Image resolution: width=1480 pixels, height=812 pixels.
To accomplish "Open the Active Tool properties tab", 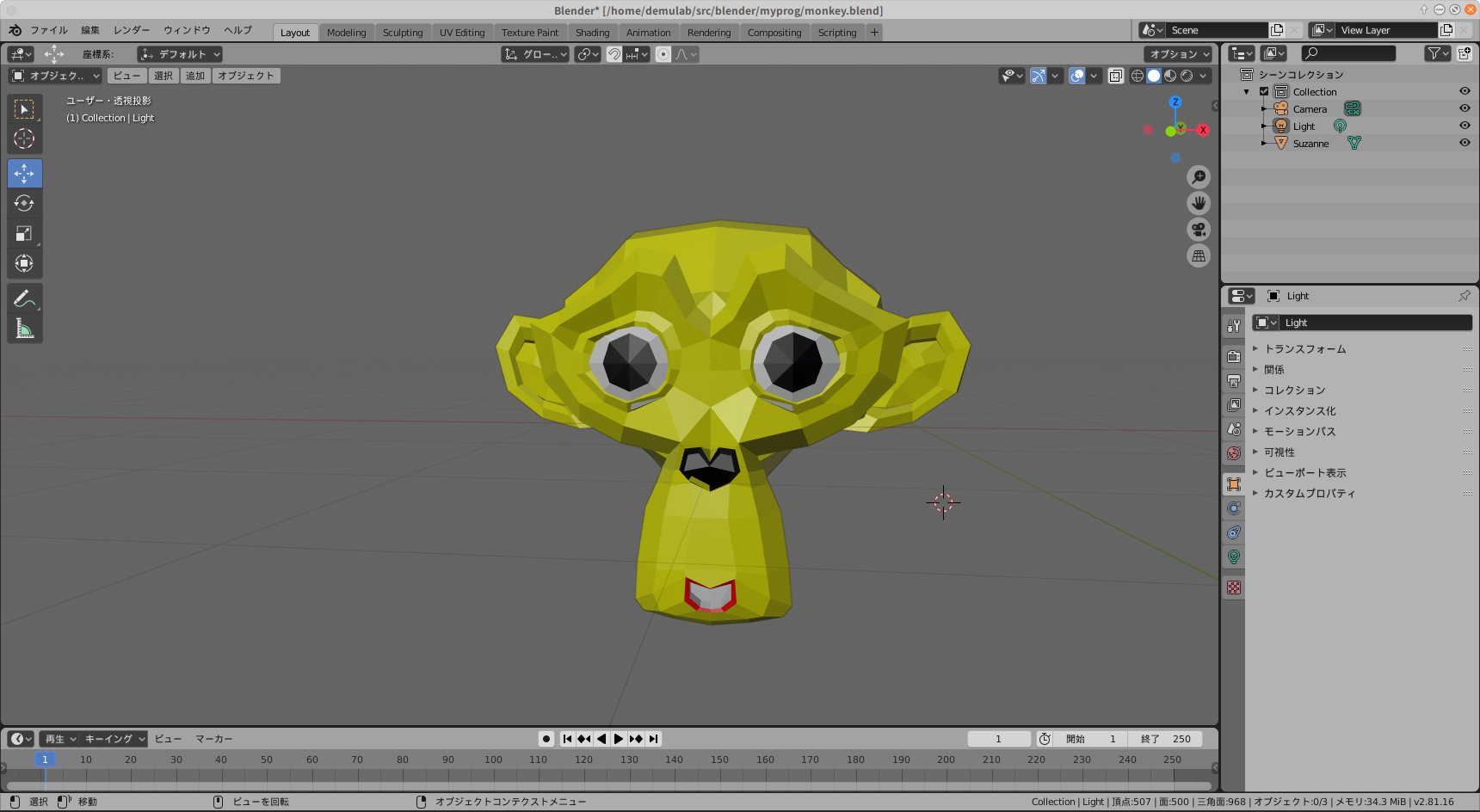I will (x=1234, y=326).
